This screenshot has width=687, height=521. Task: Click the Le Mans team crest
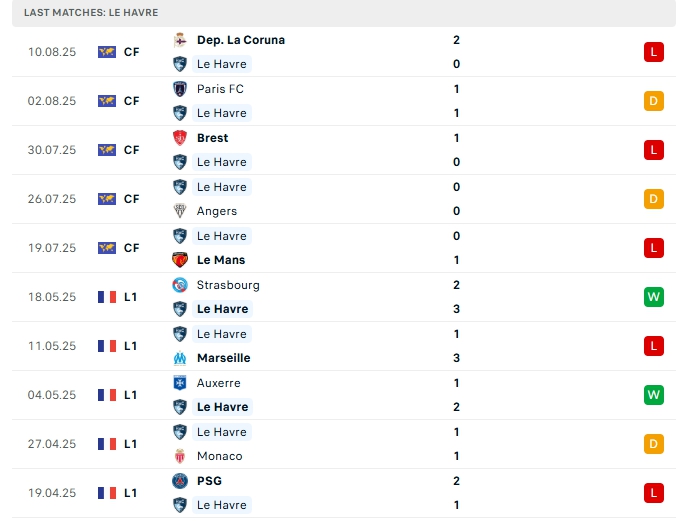180,260
